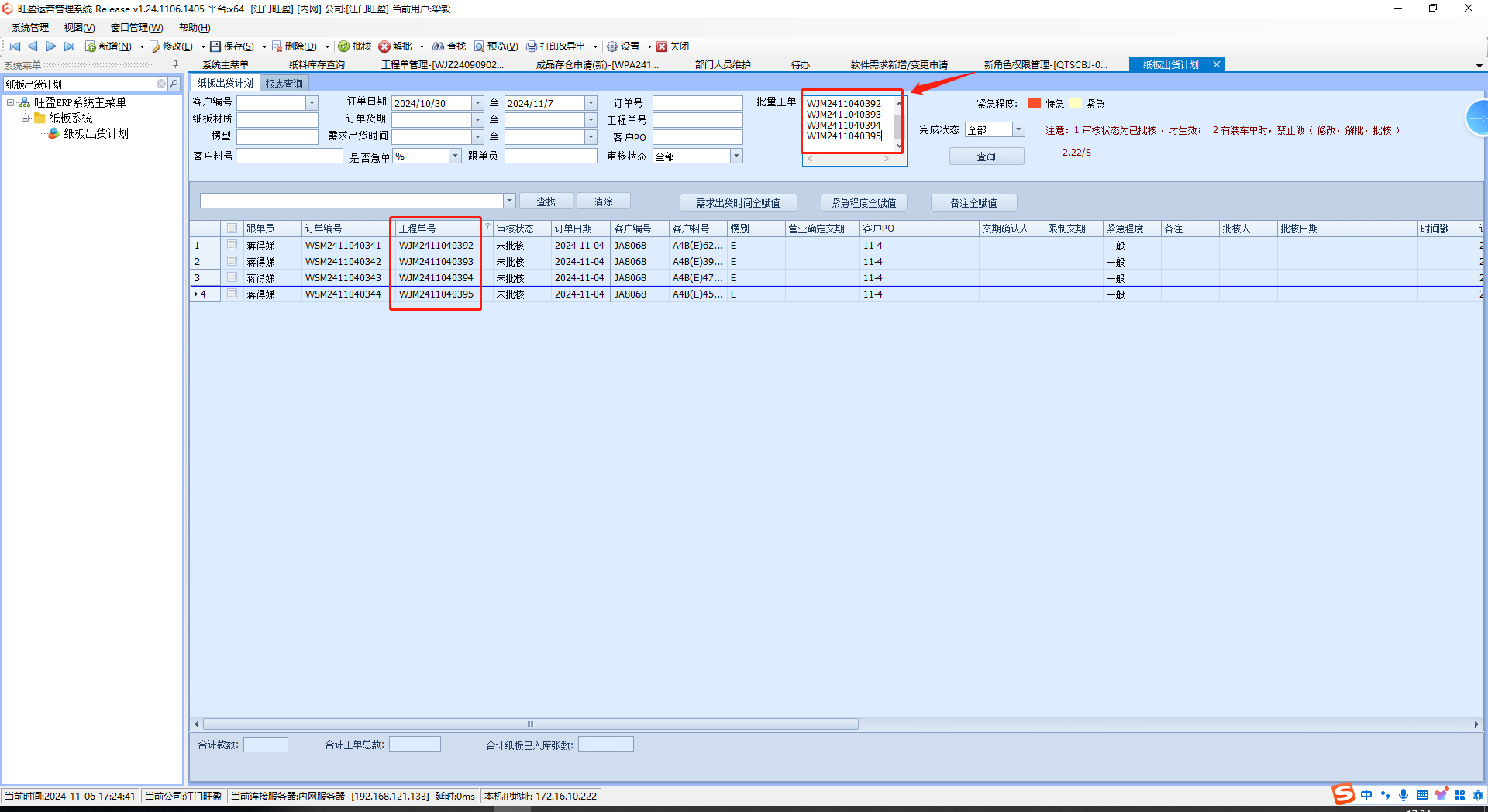Clear the menu search box text
The height and width of the screenshot is (812, 1488).
(161, 84)
